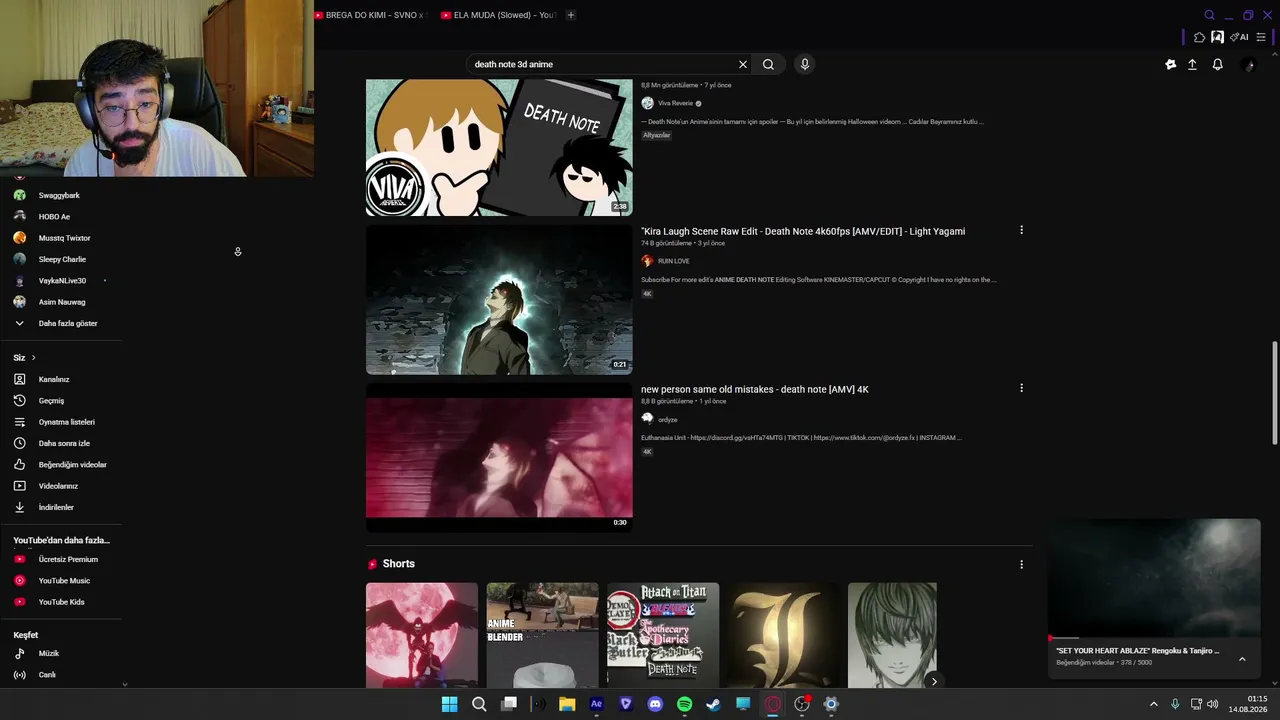This screenshot has width=1280, height=720.
Task: Open Spotify from the taskbar
Action: pyautogui.click(x=684, y=704)
